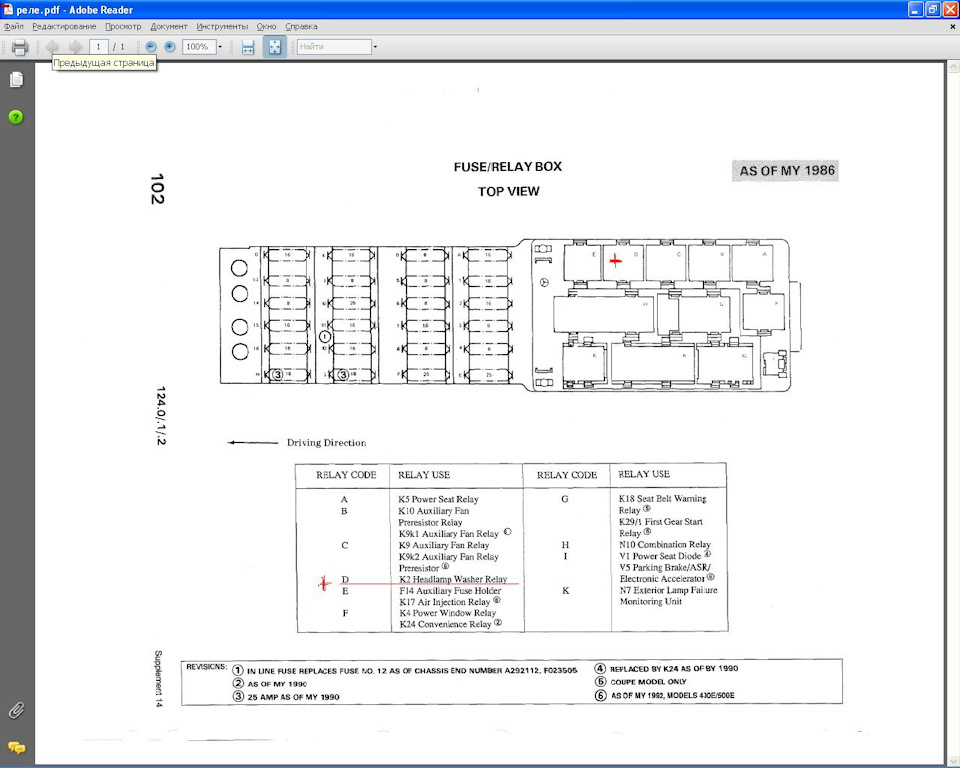The width and height of the screenshot is (960, 768).
Task: Click the 100% zoom level field
Action: point(199,47)
